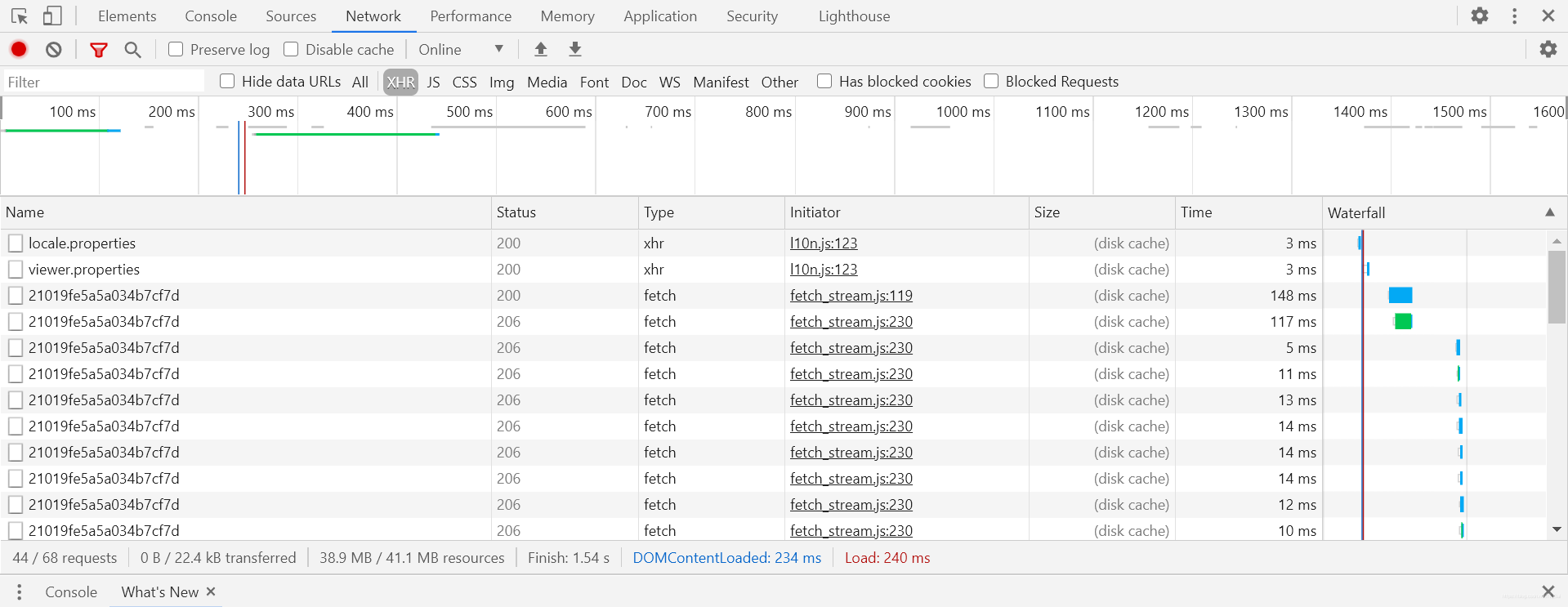Sort by the Status column header
Image resolution: width=1568 pixels, height=607 pixels.
point(565,212)
